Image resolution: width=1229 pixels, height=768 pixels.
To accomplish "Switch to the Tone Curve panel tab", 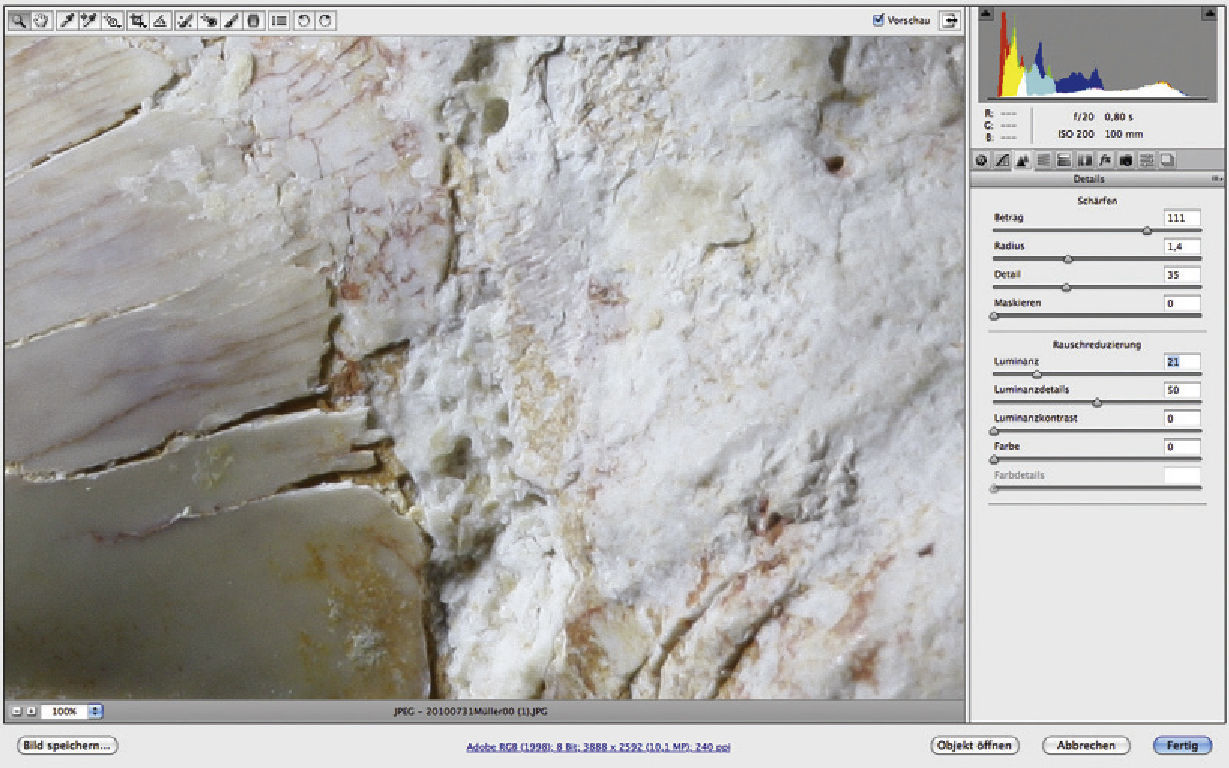I will pos(1002,160).
